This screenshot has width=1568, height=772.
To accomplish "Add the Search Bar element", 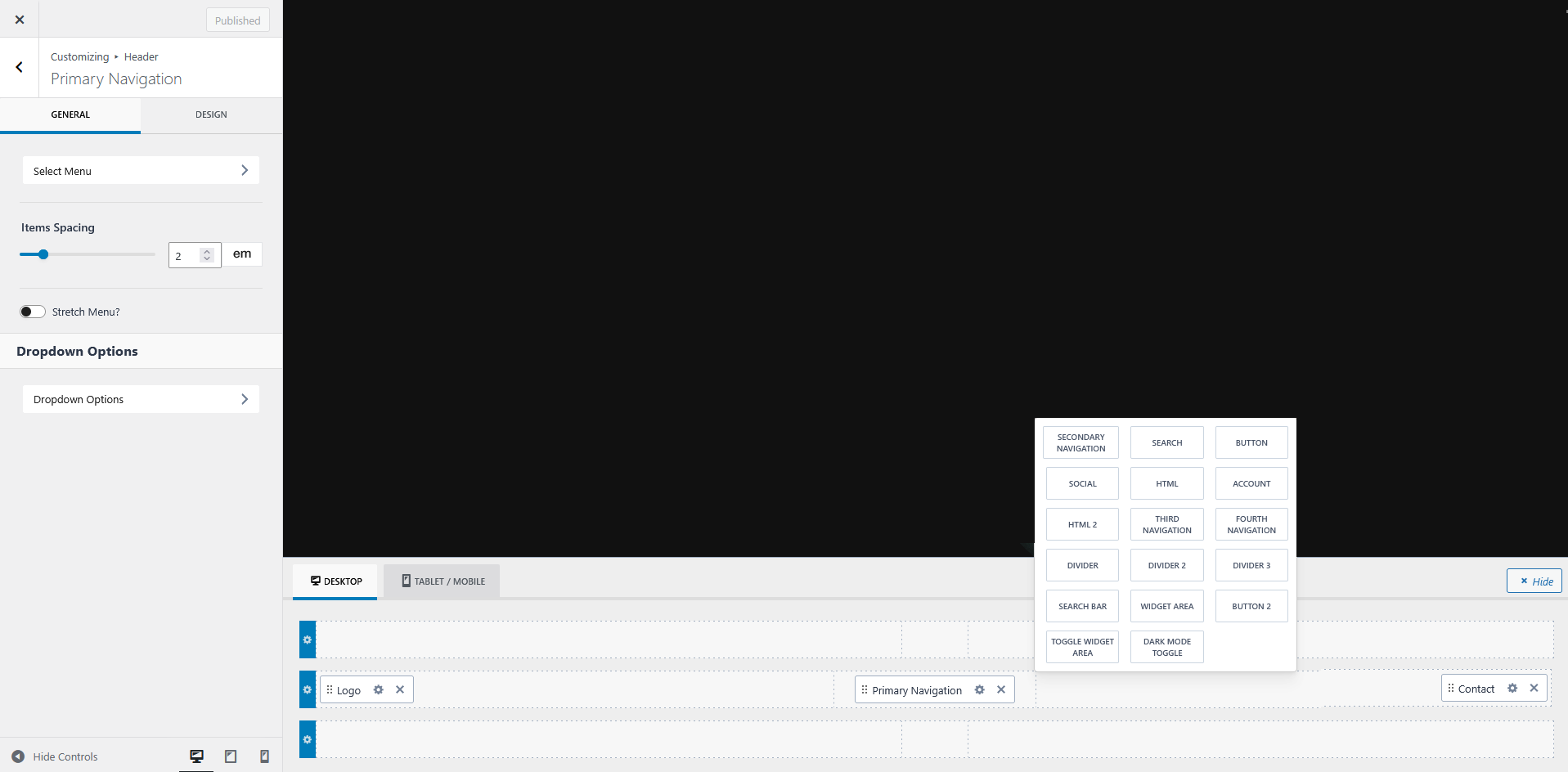I will tap(1082, 606).
